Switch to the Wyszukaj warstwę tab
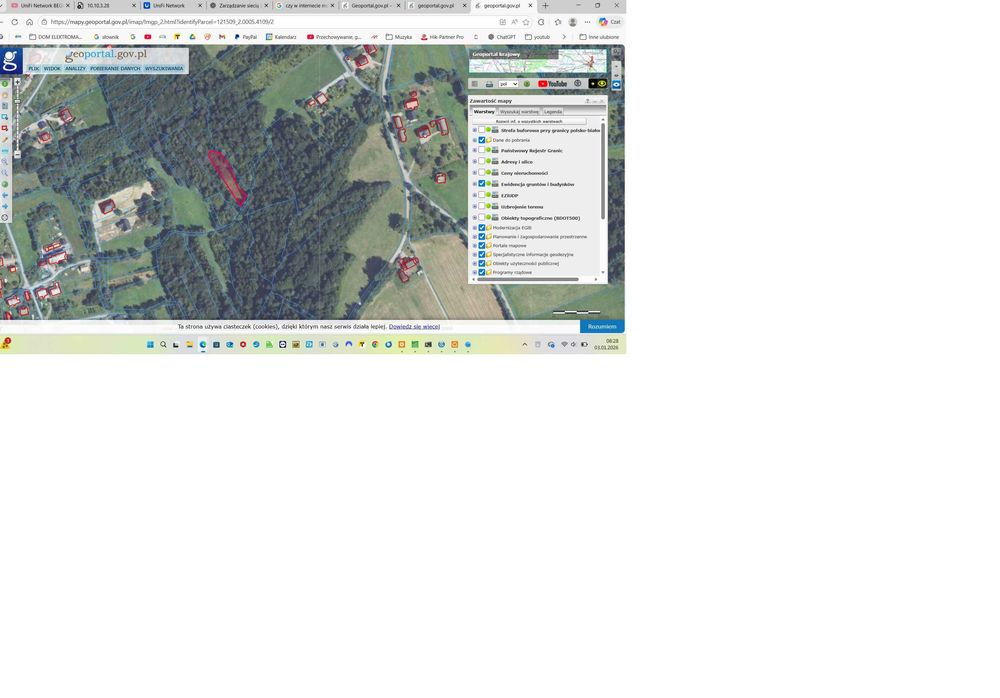Image resolution: width=1000 pixels, height=698 pixels. pyautogui.click(x=519, y=112)
